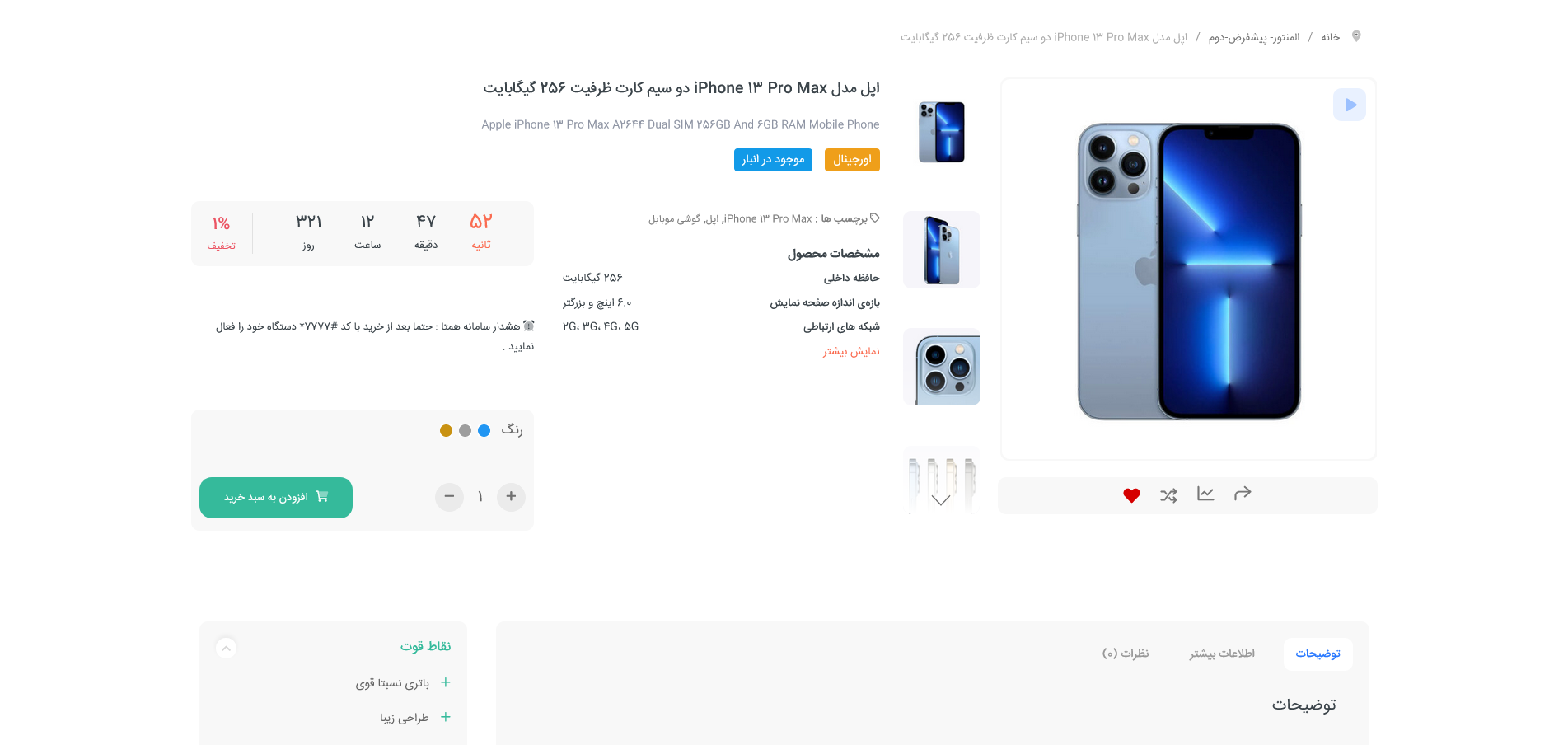1568x745 pixels.
Task: Collapse the نقاط قوت panel
Action: pyautogui.click(x=226, y=648)
